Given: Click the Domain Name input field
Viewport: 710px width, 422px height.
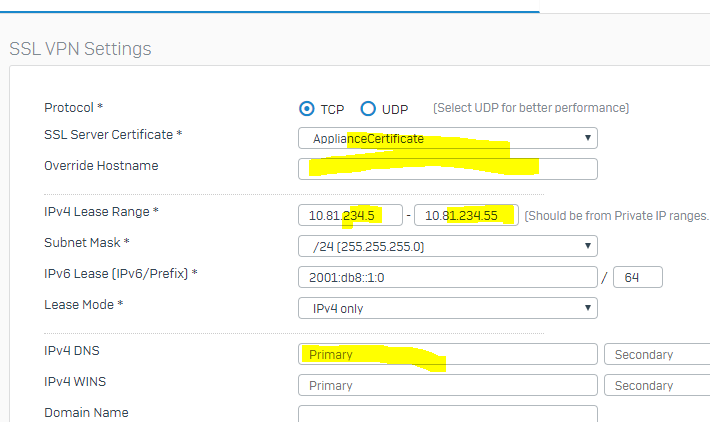Looking at the screenshot, I should (448, 414).
